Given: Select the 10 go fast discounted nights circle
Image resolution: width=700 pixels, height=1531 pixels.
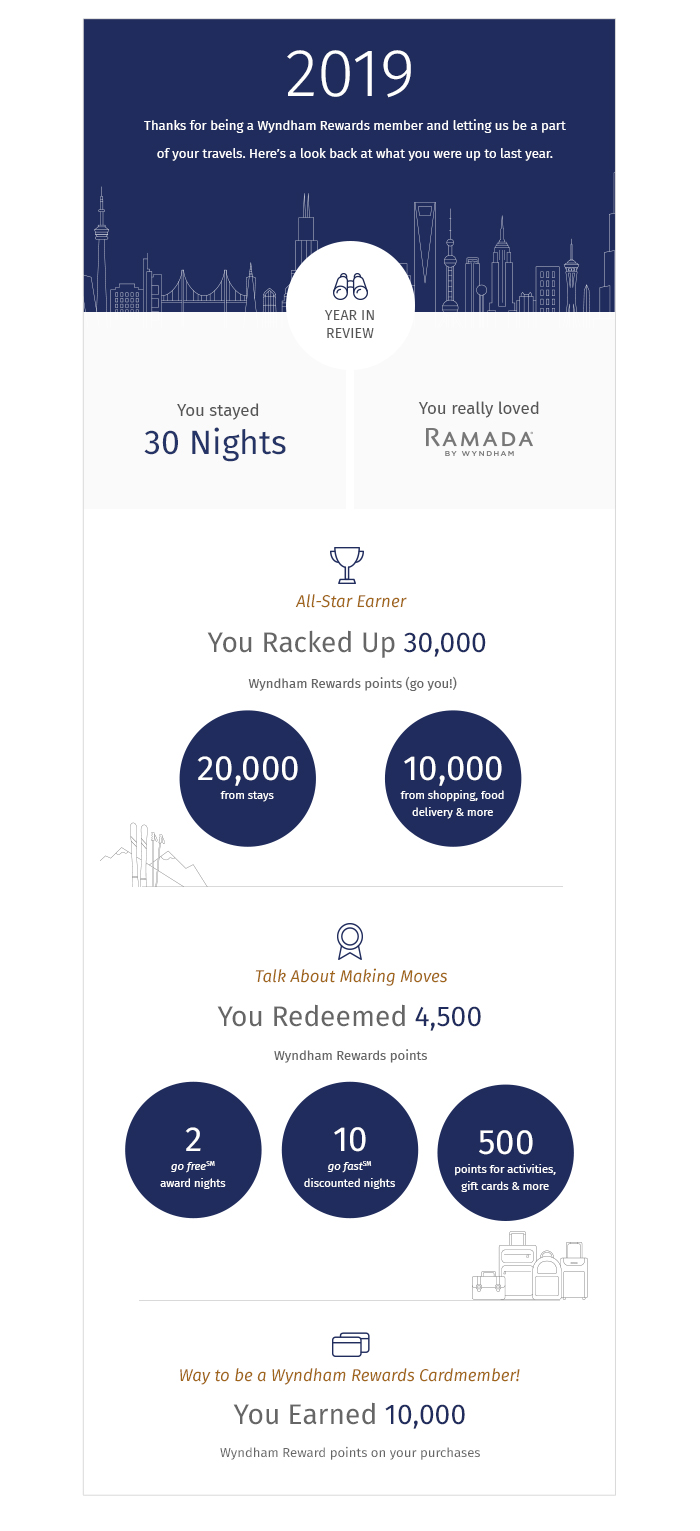Looking at the screenshot, I should coord(350,1150).
